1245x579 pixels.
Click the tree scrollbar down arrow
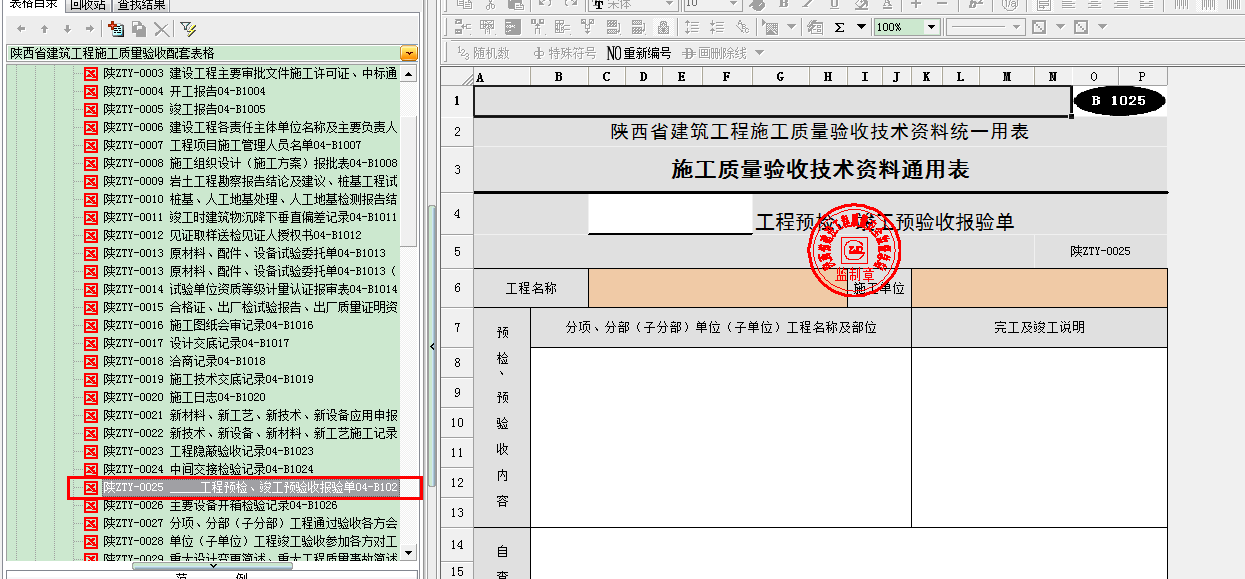(410, 554)
